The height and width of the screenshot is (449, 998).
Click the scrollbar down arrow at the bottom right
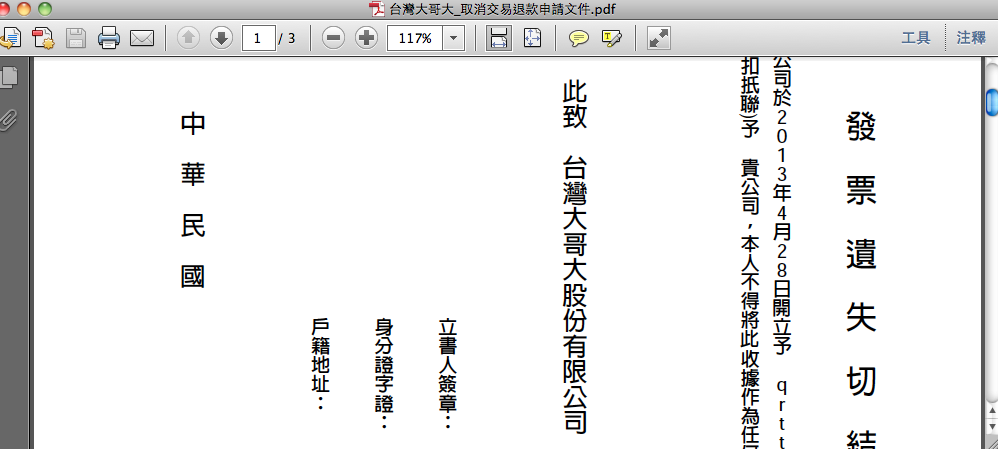pos(992,427)
